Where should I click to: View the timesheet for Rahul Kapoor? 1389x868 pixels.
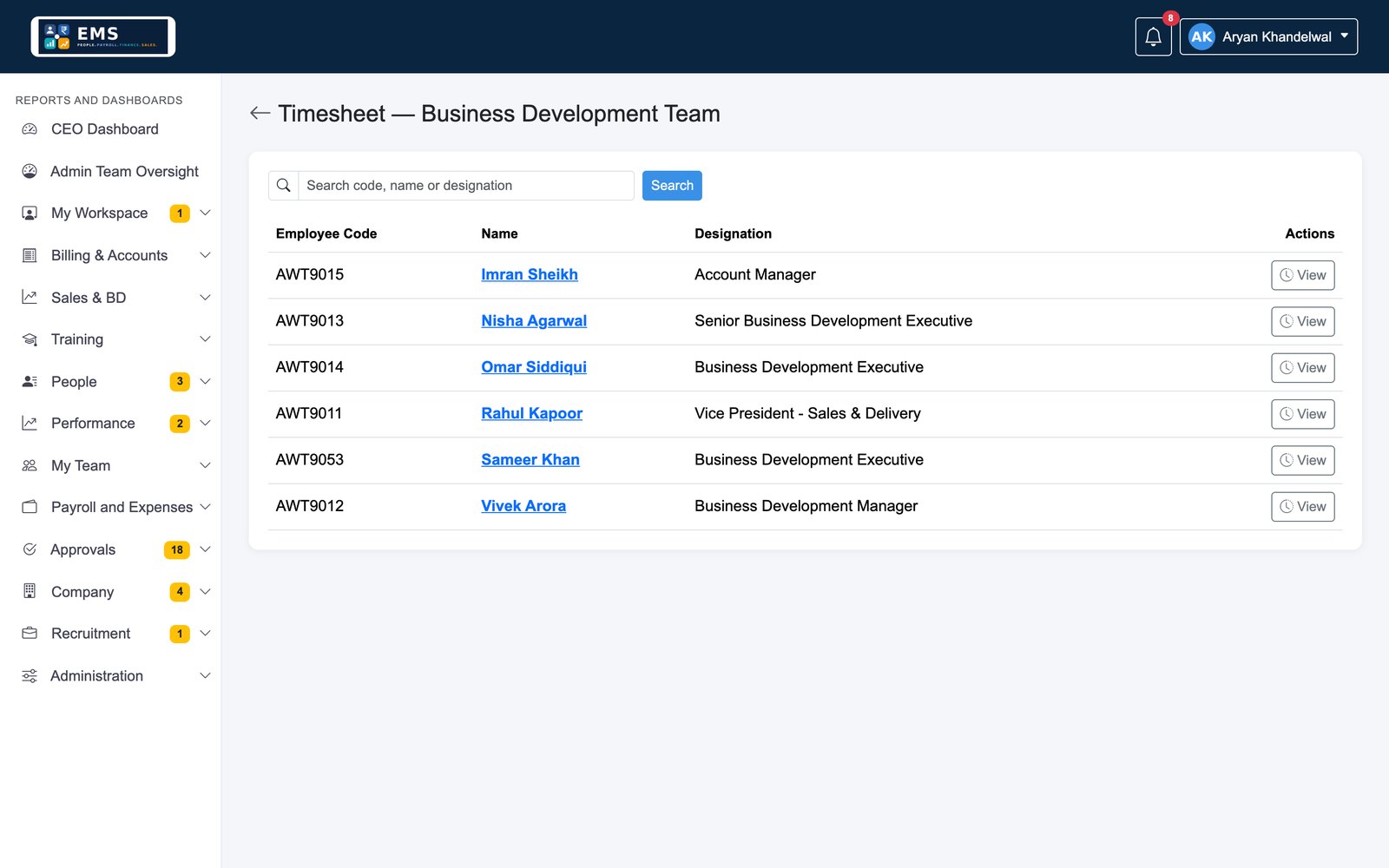click(x=1302, y=414)
